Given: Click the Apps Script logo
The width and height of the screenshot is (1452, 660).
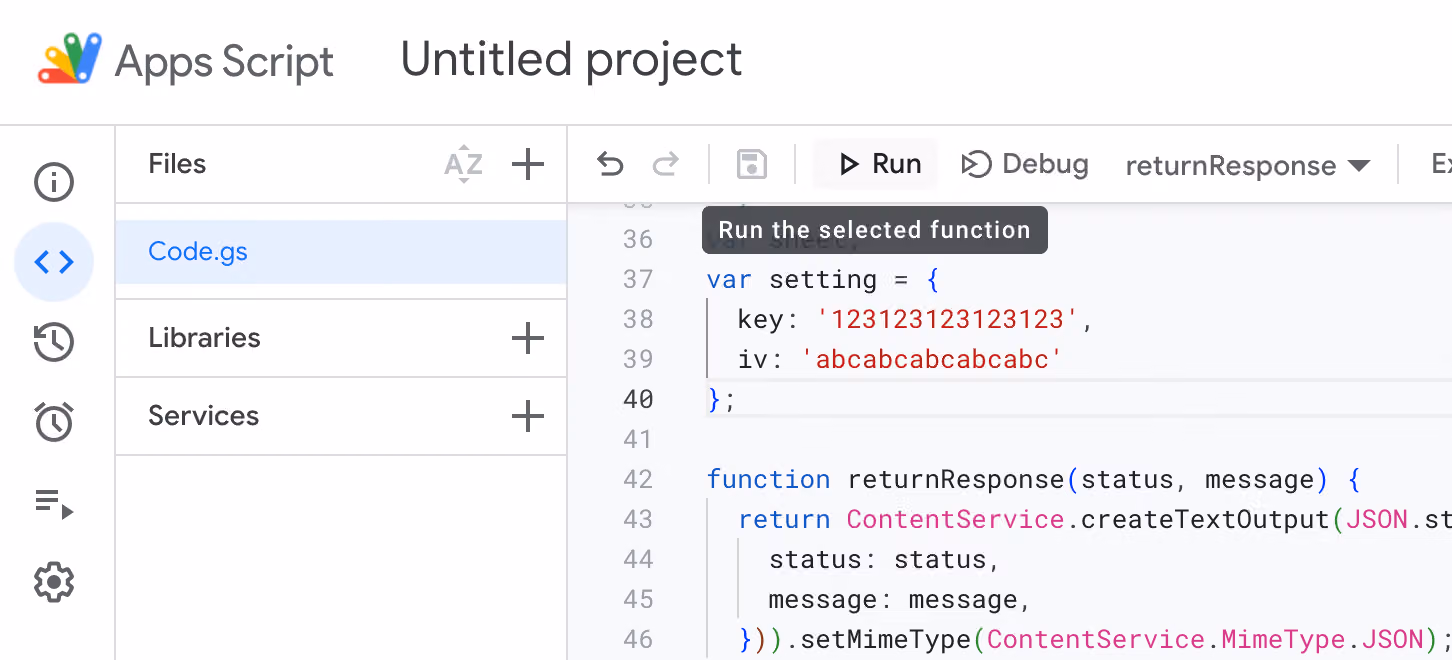Looking at the screenshot, I should tap(70, 60).
